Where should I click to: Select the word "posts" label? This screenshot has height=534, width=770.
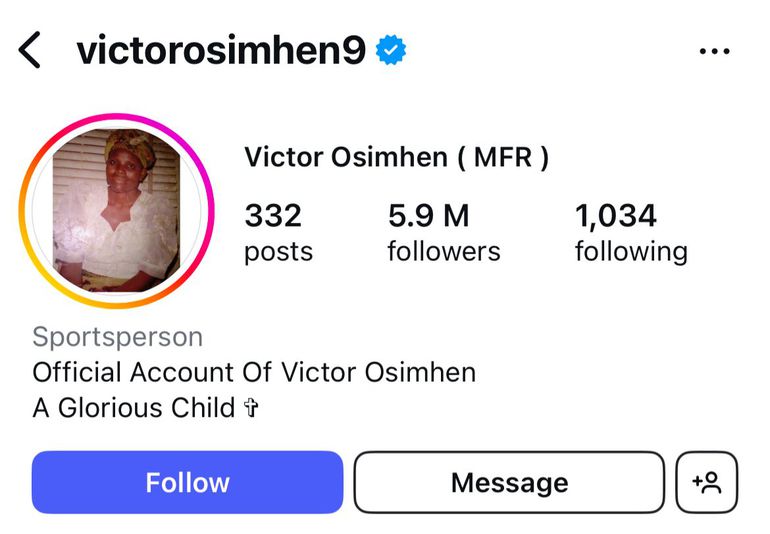point(278,251)
